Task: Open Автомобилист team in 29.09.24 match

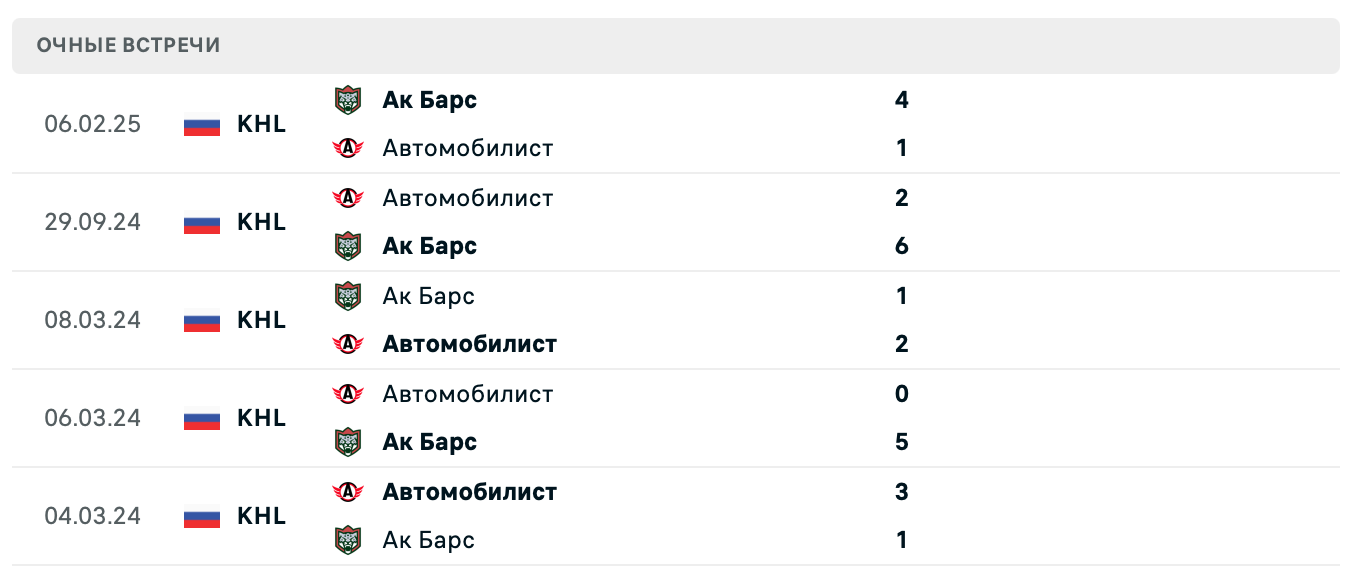Action: click(x=467, y=198)
